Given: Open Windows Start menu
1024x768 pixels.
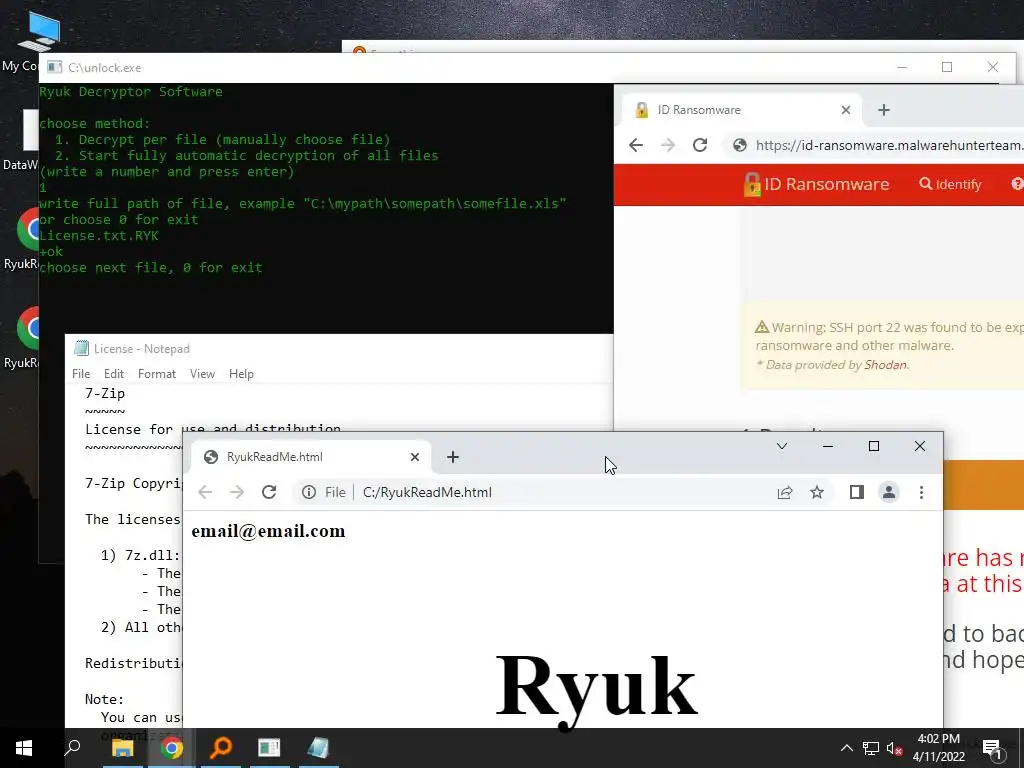Looking at the screenshot, I should (x=24, y=748).
